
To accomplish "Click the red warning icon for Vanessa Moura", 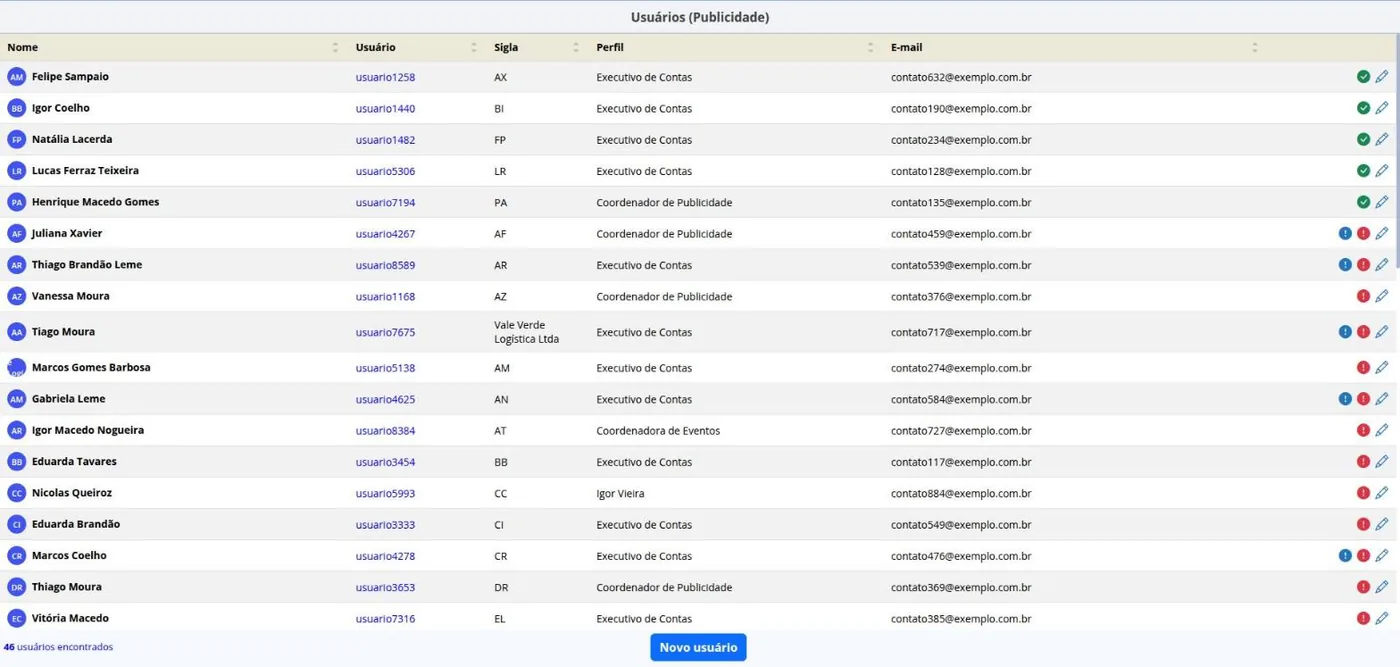I will coord(1363,296).
